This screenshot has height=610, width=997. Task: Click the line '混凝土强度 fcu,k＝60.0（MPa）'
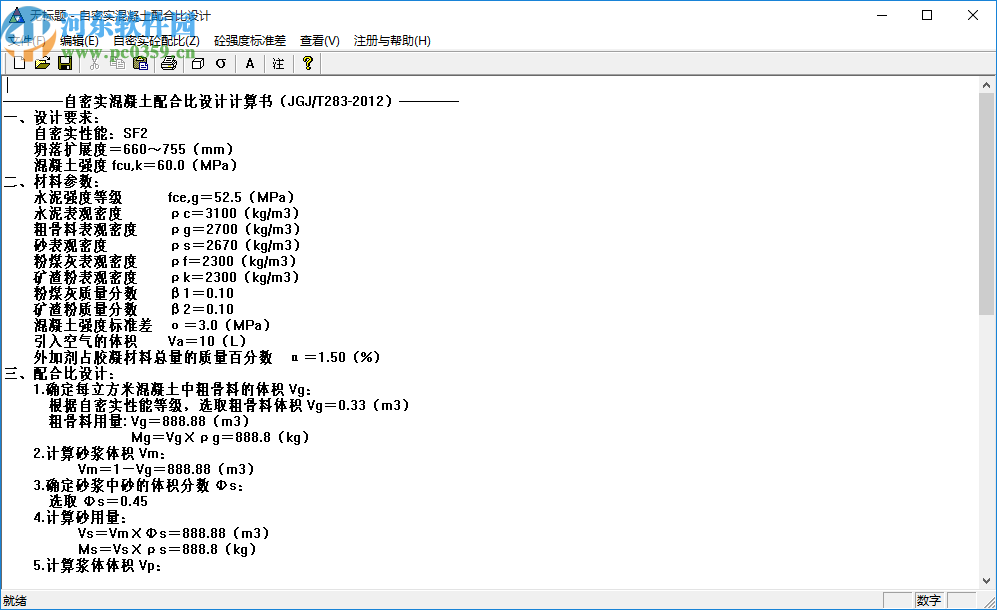136,165
